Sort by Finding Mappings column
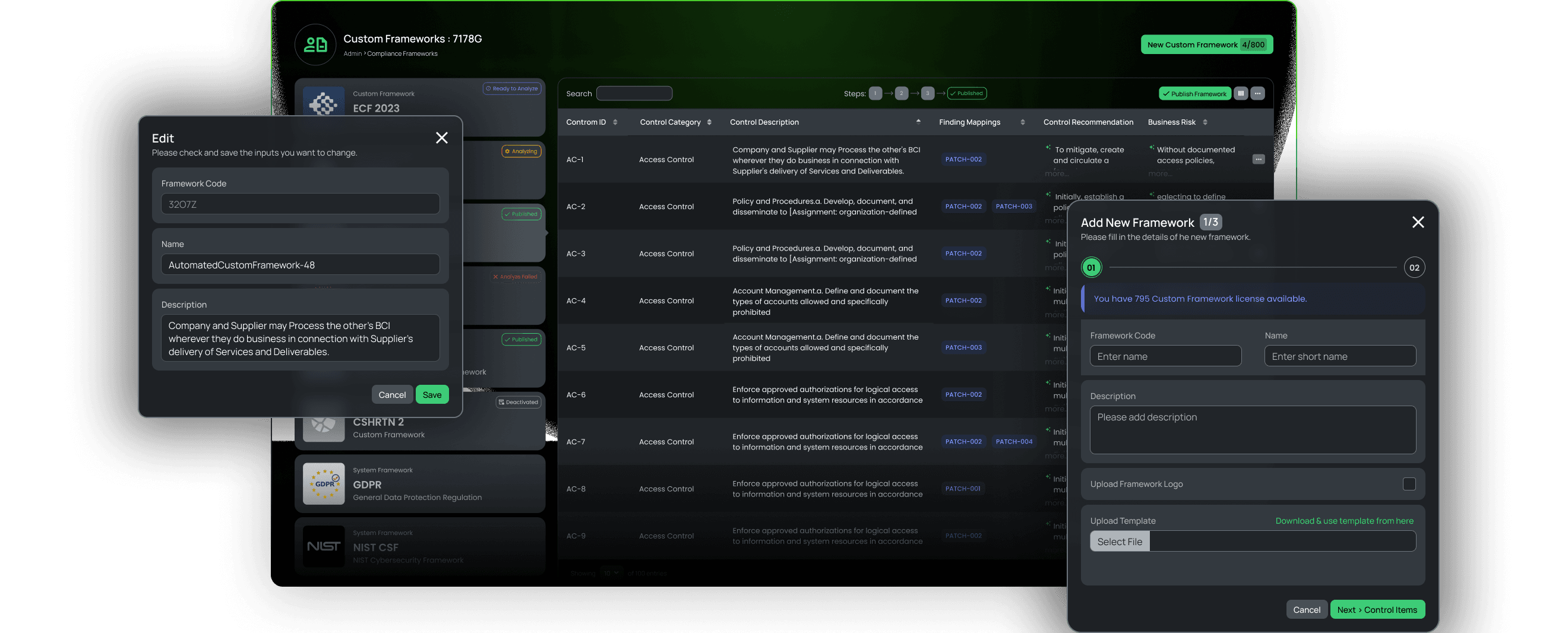1568x633 pixels. [1023, 122]
